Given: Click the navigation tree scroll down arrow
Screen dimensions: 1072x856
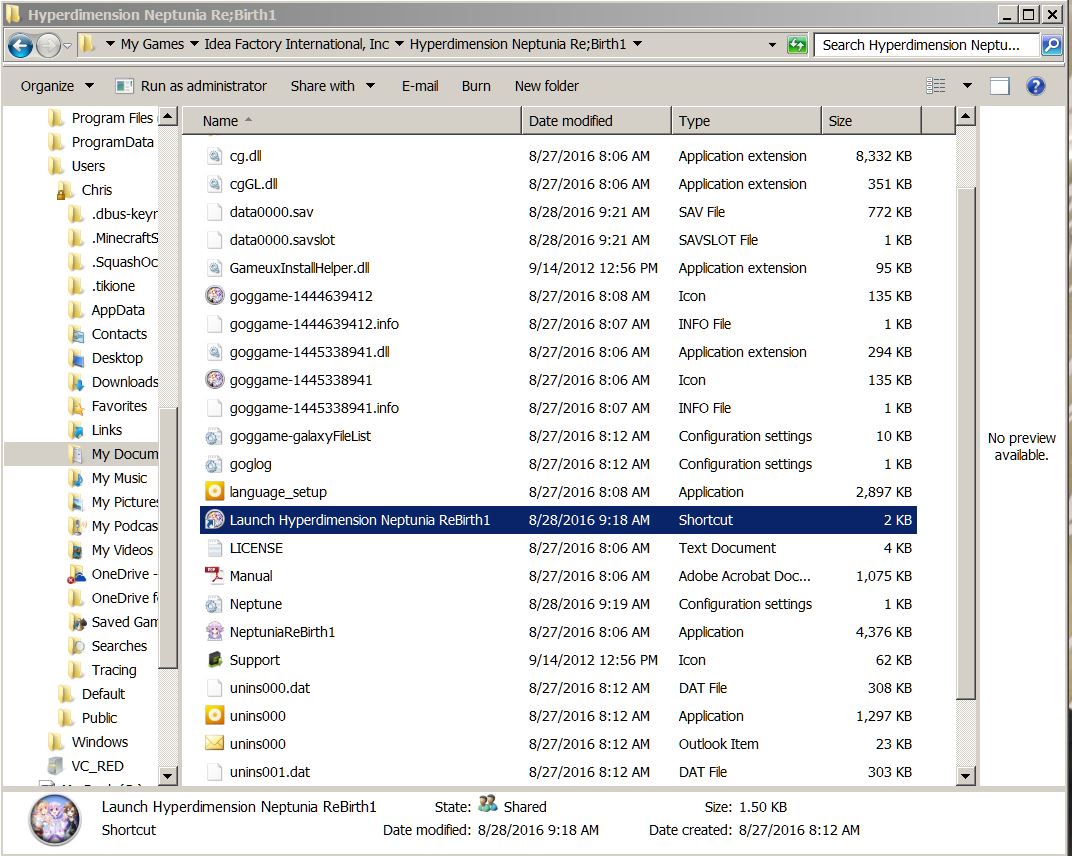Looking at the screenshot, I should pyautogui.click(x=168, y=775).
